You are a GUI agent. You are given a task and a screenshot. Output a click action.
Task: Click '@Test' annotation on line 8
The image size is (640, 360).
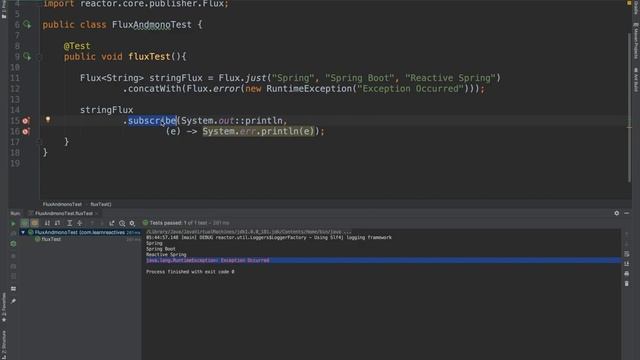click(77, 46)
